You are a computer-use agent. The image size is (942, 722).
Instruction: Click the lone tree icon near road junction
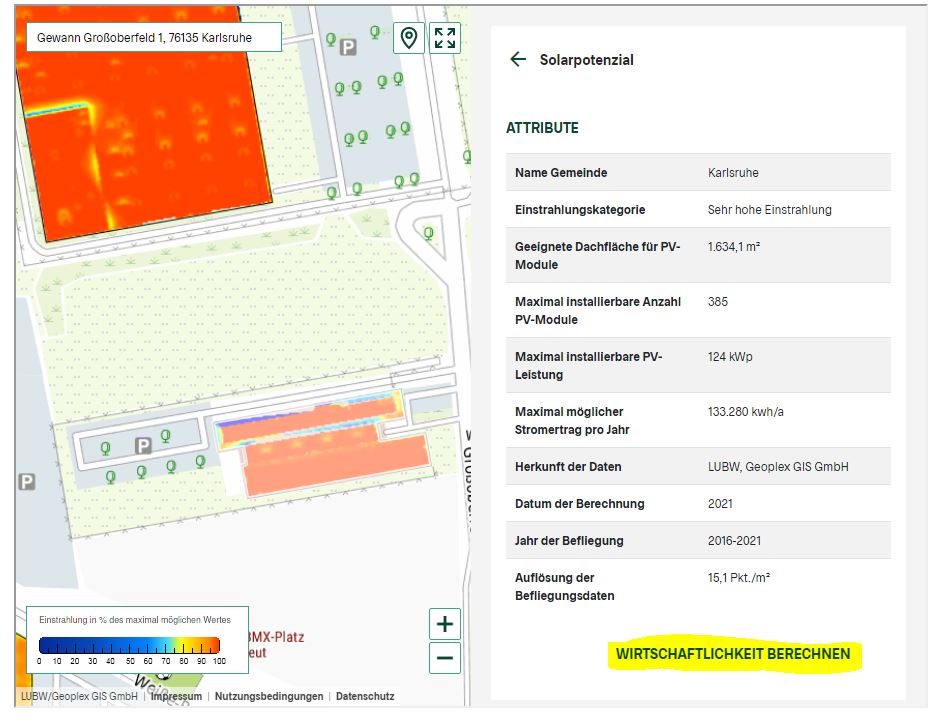pyautogui.click(x=429, y=234)
